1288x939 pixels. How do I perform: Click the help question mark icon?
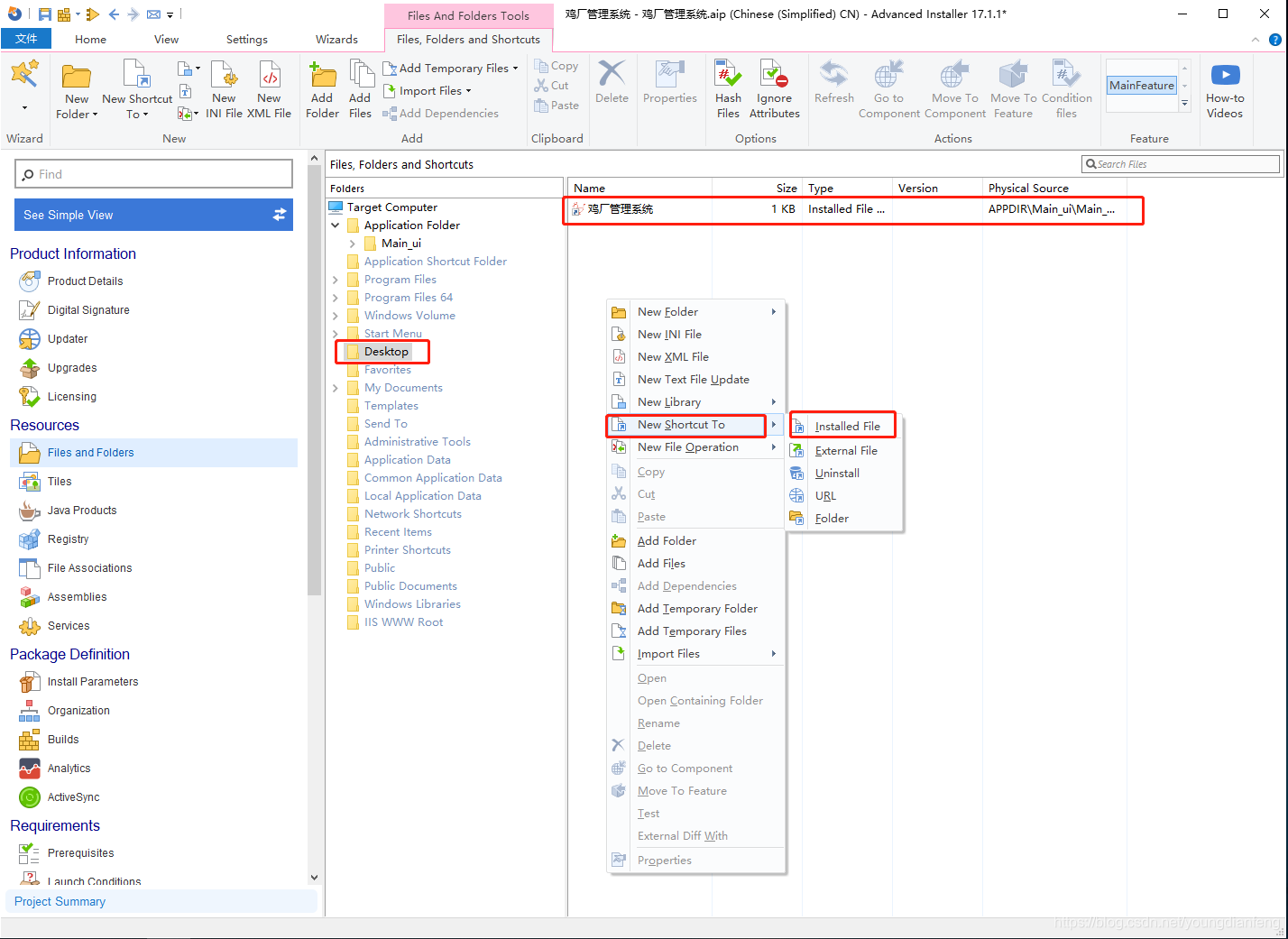[x=1274, y=40]
